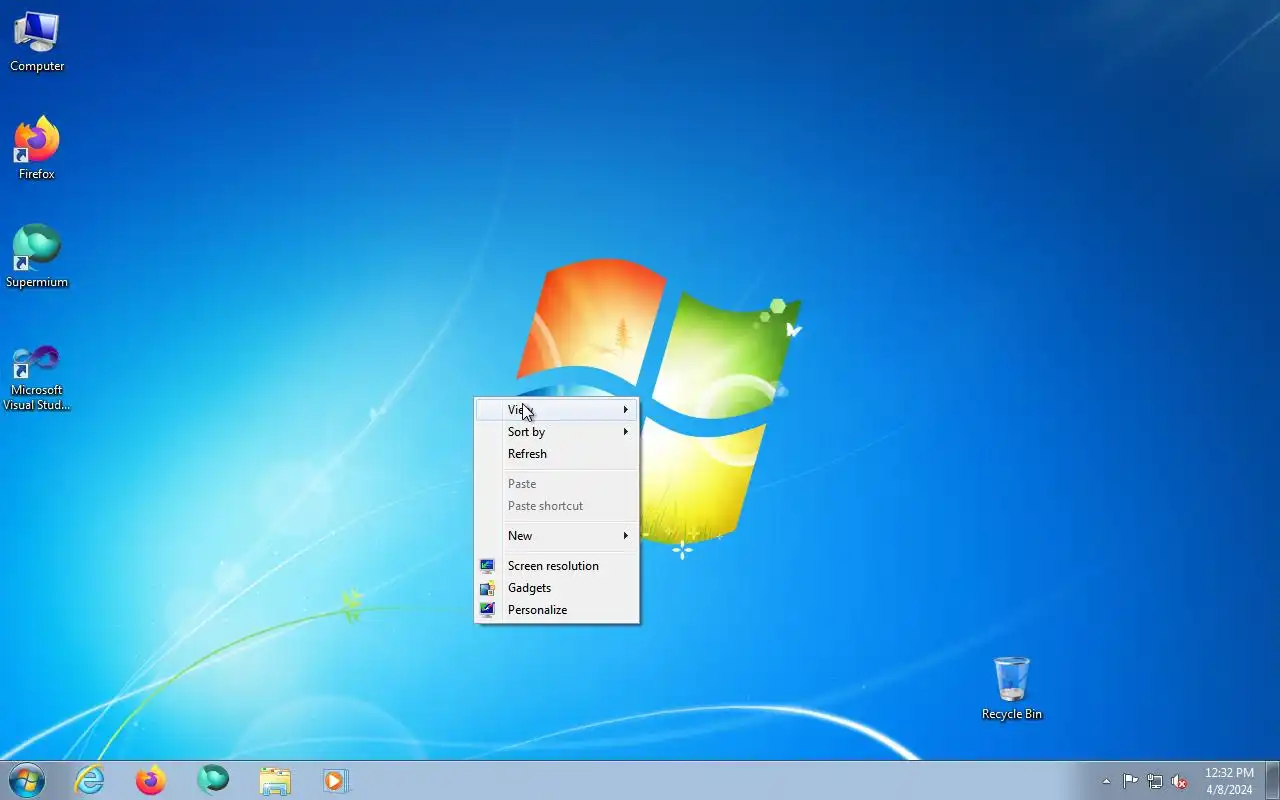Image resolution: width=1280 pixels, height=800 pixels.
Task: Click the Gadgets menu icon
Action: click(x=487, y=588)
